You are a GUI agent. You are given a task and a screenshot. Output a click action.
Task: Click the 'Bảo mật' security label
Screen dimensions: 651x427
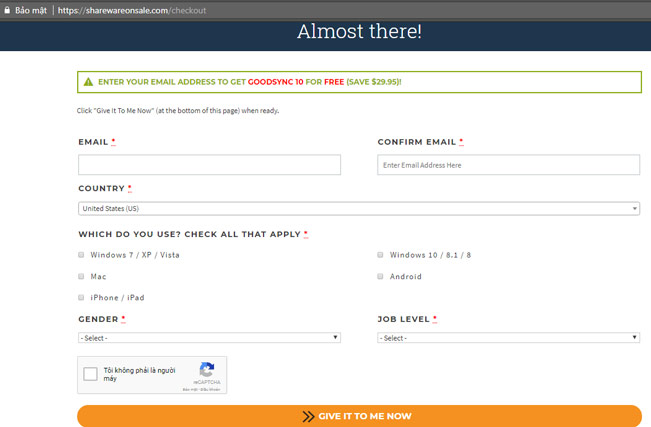pyautogui.click(x=31, y=10)
